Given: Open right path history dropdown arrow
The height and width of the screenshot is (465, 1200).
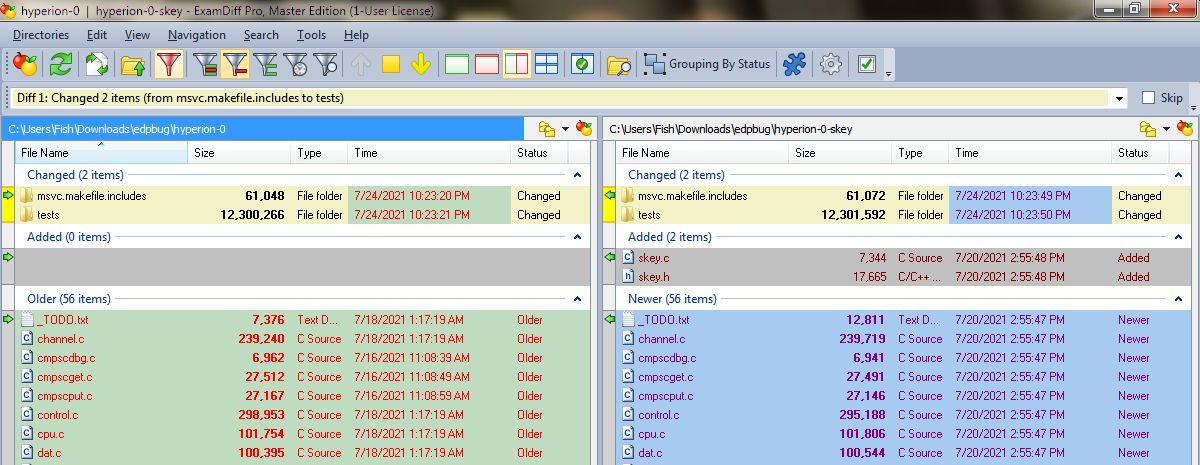Looking at the screenshot, I should pos(1165,129).
